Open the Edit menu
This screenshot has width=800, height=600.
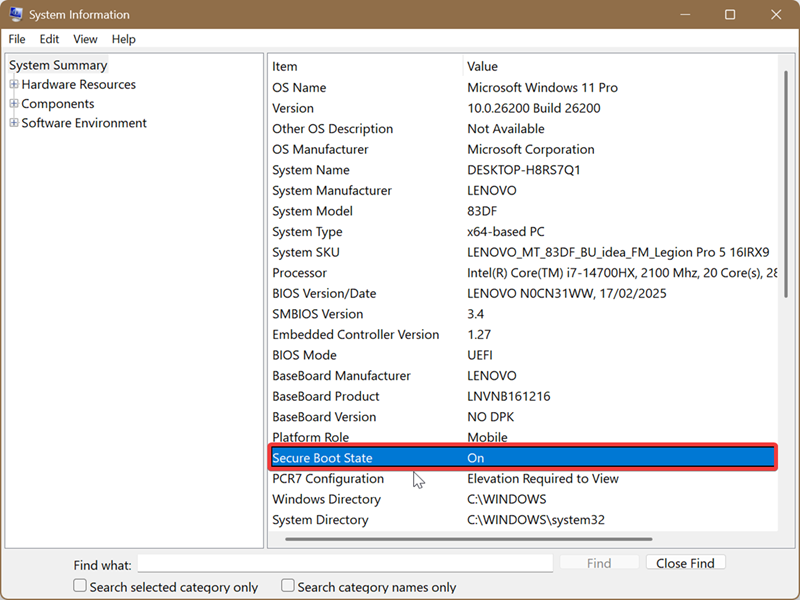tap(49, 39)
